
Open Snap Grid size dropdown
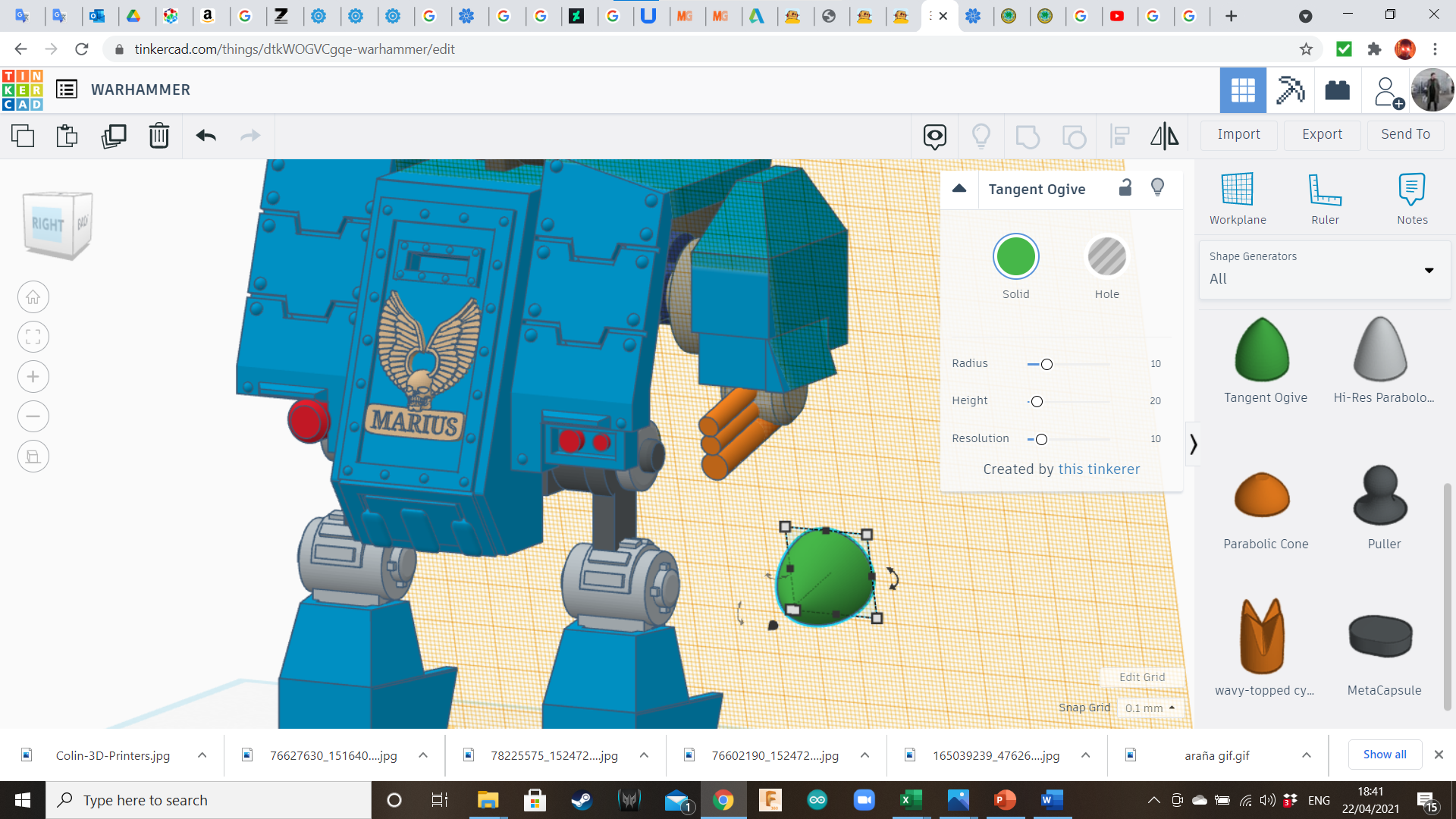pyautogui.click(x=1150, y=708)
